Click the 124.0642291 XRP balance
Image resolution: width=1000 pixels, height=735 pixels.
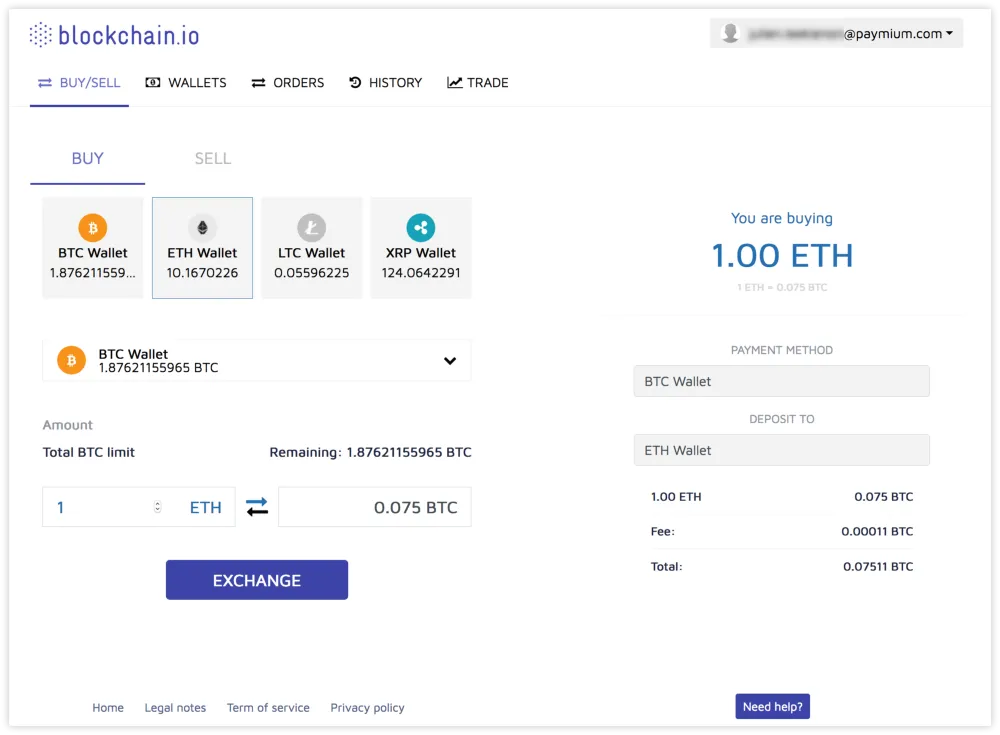421,273
